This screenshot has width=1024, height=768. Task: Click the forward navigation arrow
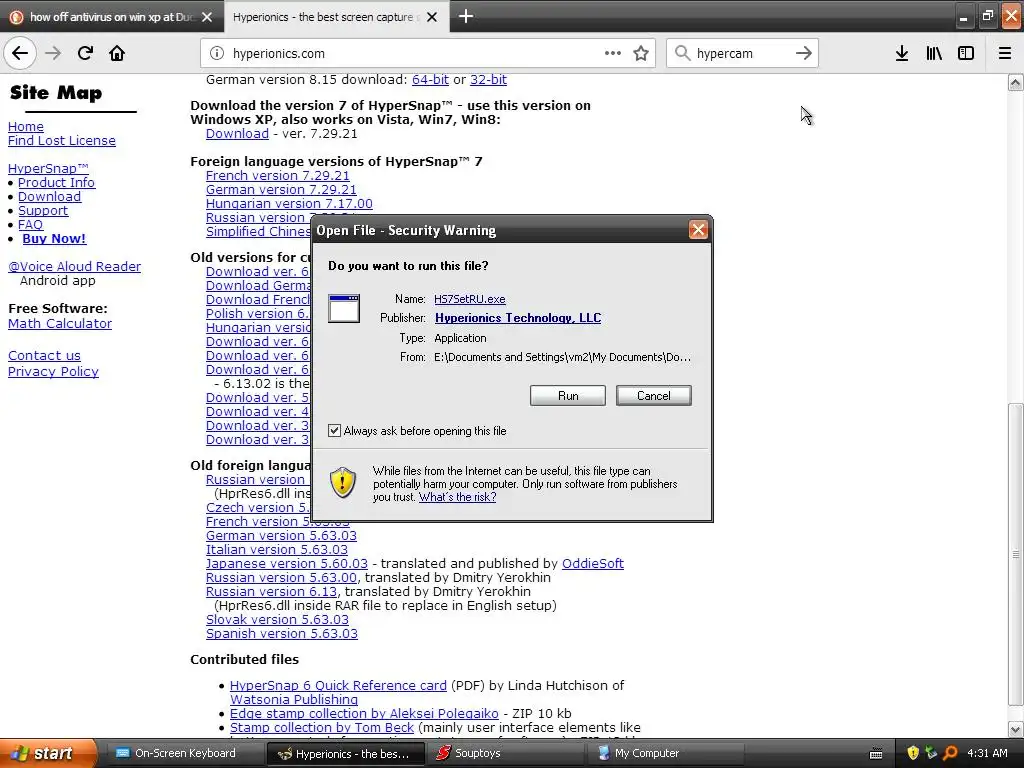click(x=53, y=53)
